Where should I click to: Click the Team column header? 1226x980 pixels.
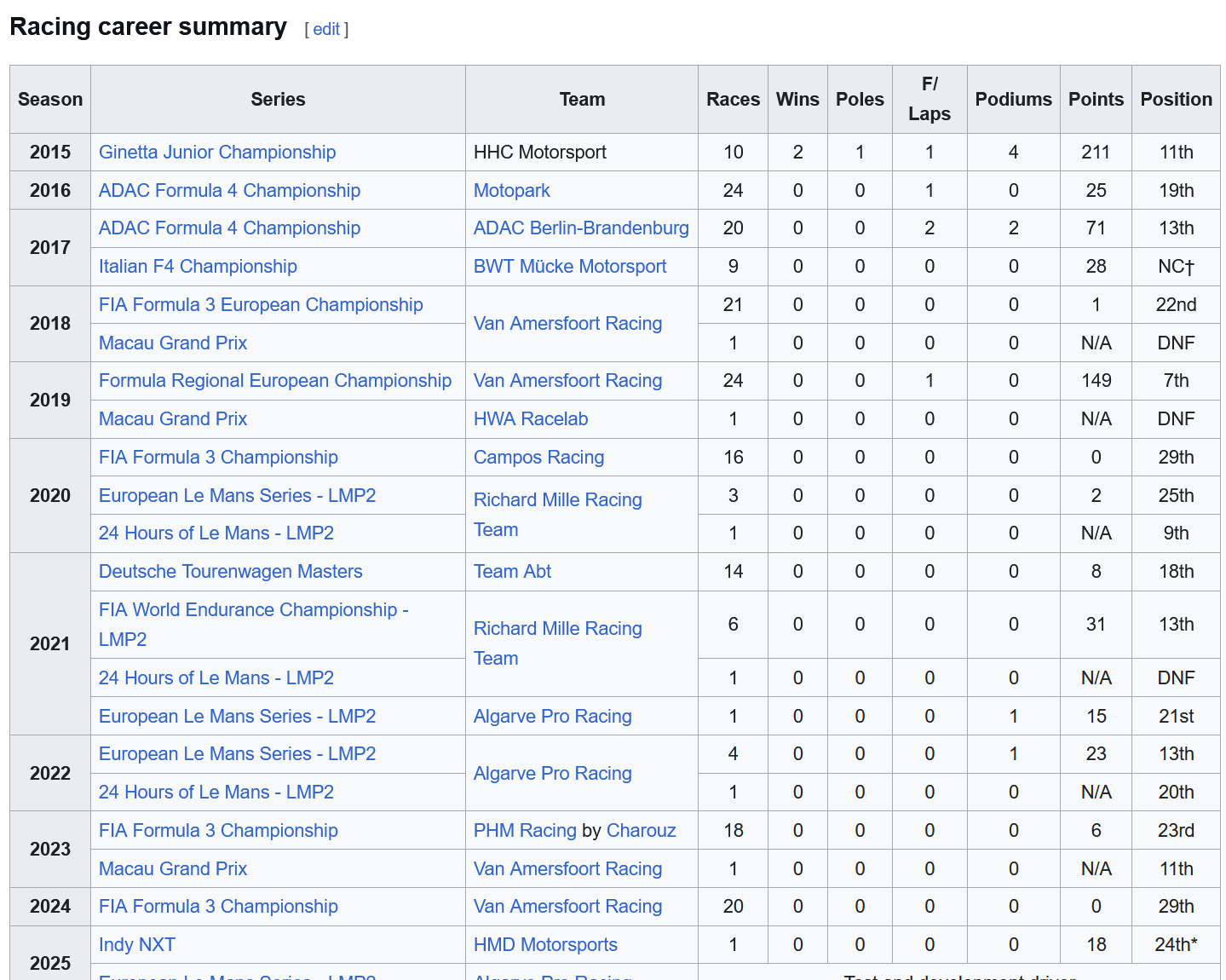(582, 99)
